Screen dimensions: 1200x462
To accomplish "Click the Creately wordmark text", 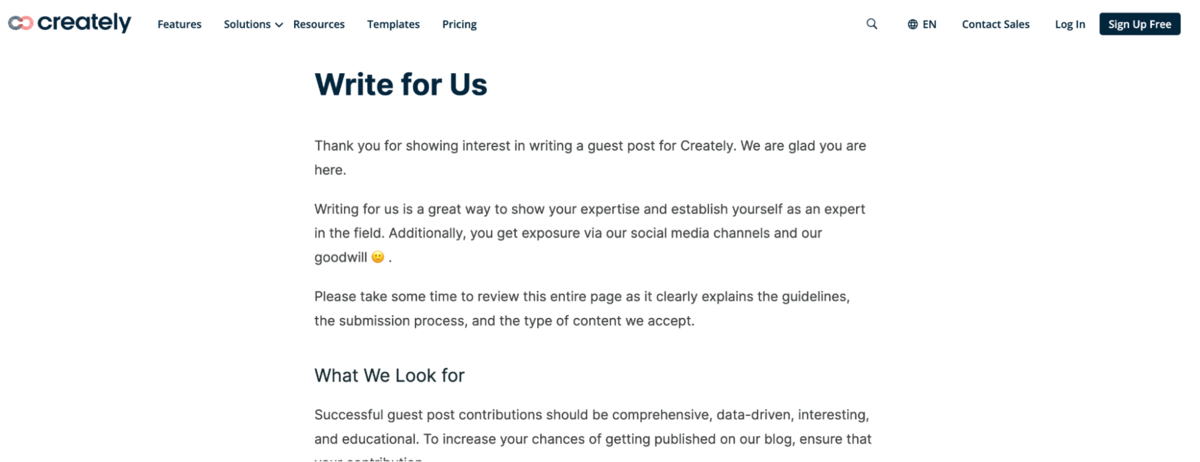I will click(84, 23).
